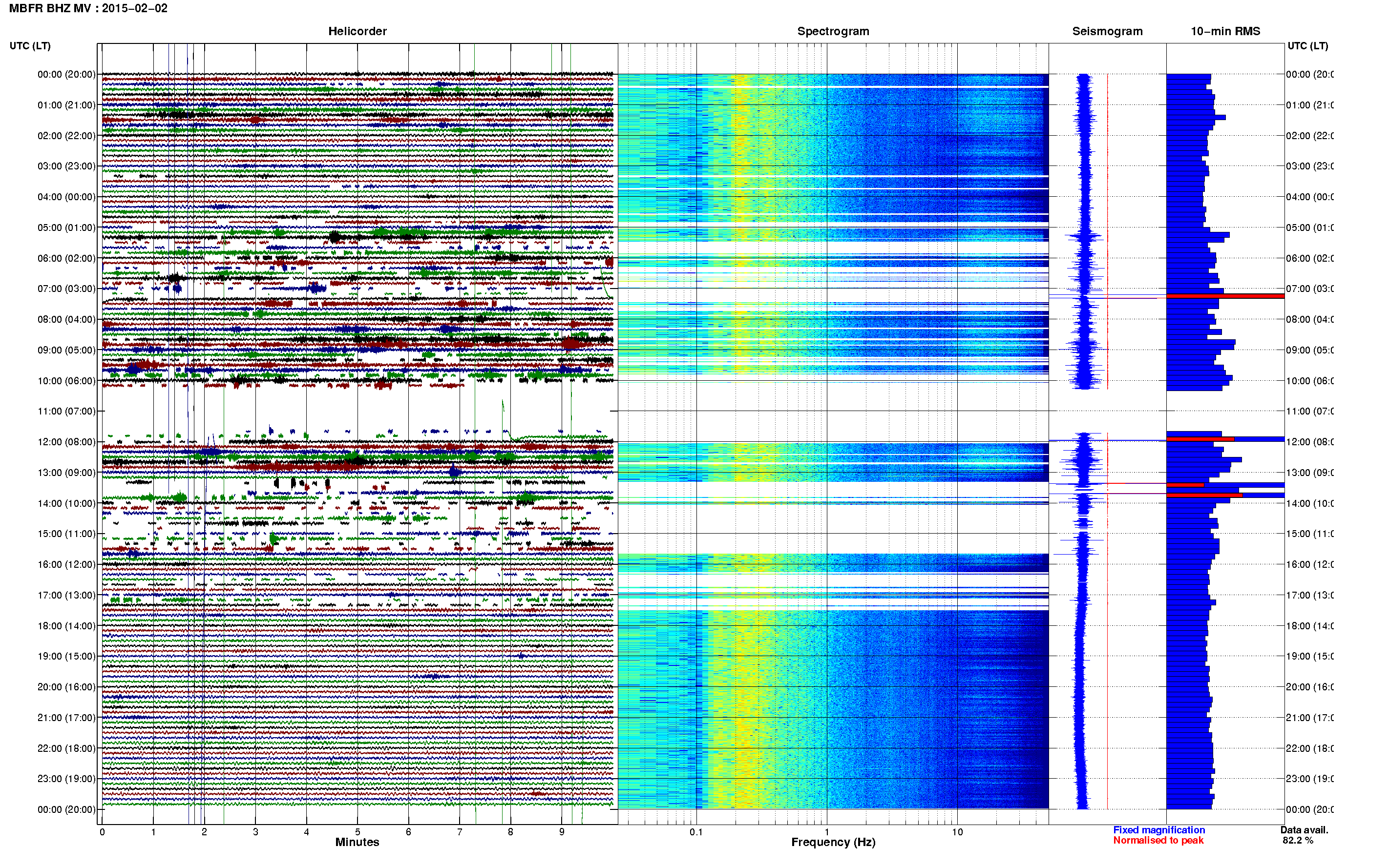The height and width of the screenshot is (868, 1389).
Task: Select the "05:00 (01:00)" Helicorder time label
Action: click(66, 228)
